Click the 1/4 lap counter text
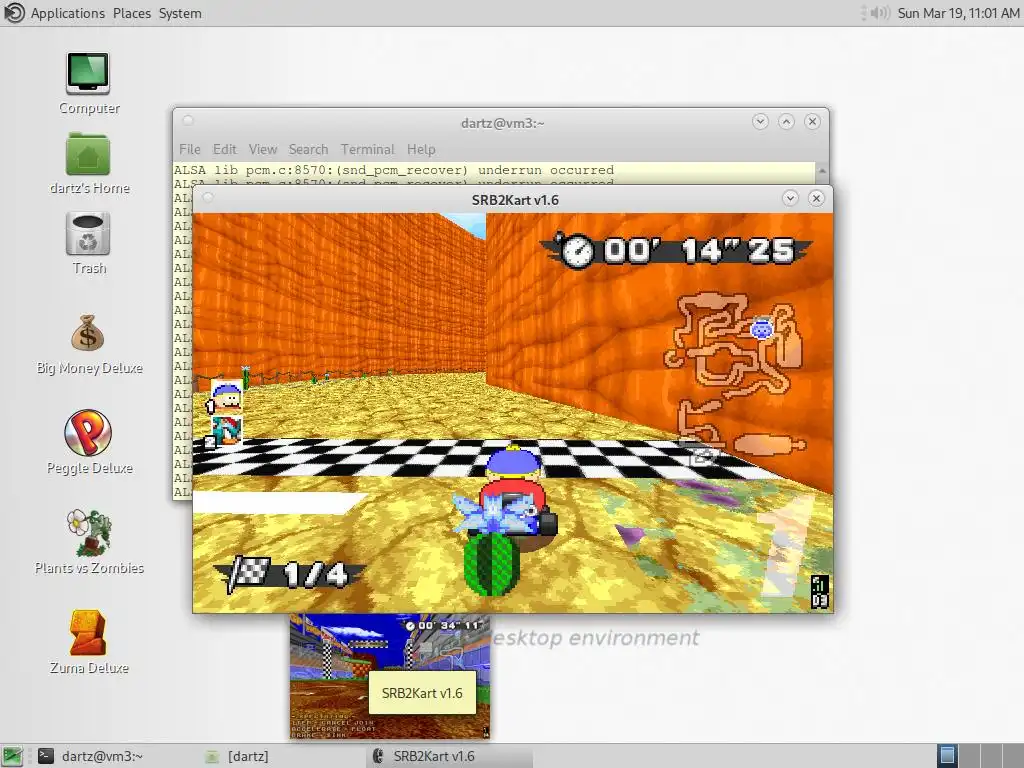The width and height of the screenshot is (1024, 768). (x=316, y=575)
